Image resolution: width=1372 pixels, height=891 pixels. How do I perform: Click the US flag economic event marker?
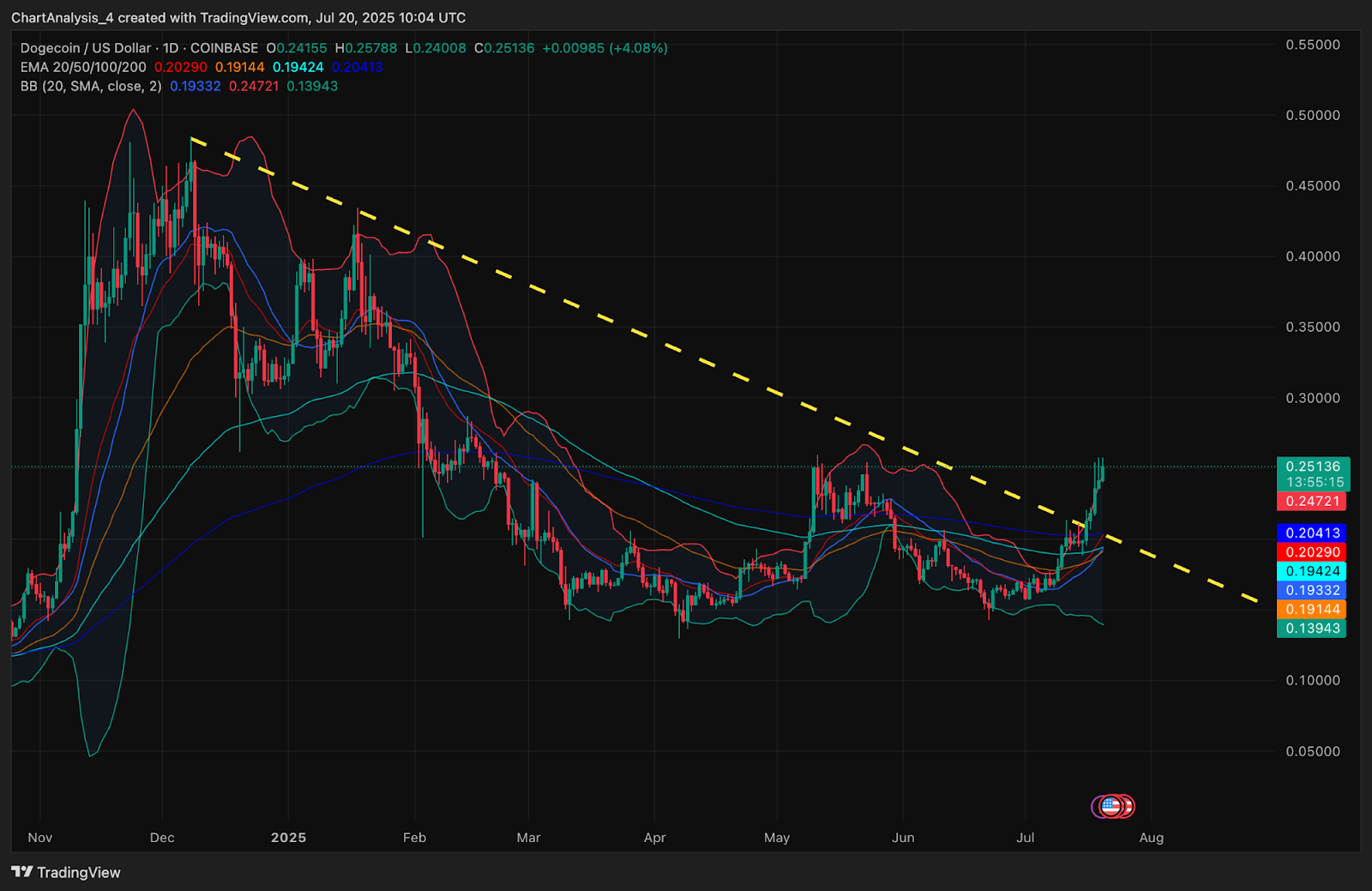click(x=1111, y=806)
